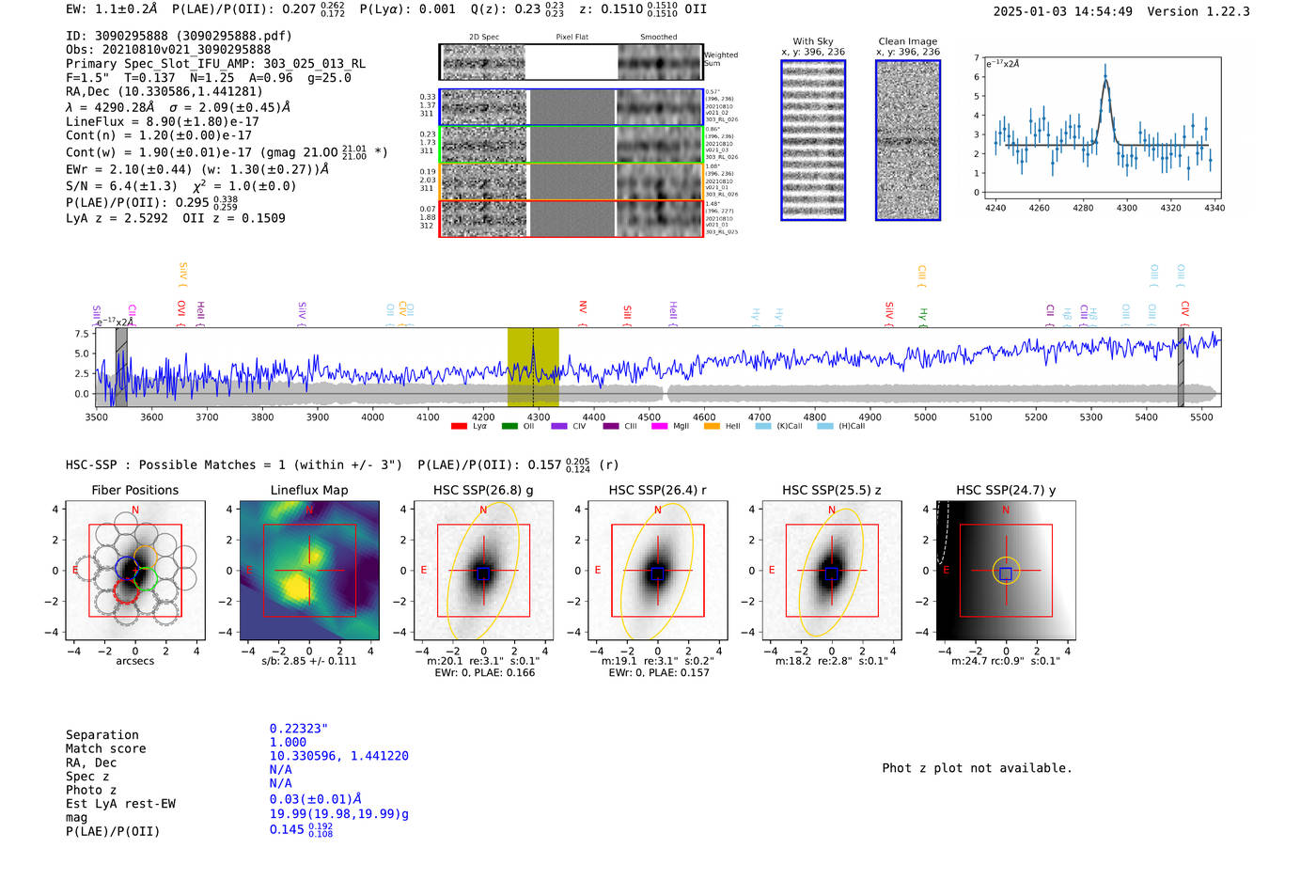The height and width of the screenshot is (896, 1316).
Task: Click the green-bordered 2D fiber spectrum row
Action: coord(572,145)
